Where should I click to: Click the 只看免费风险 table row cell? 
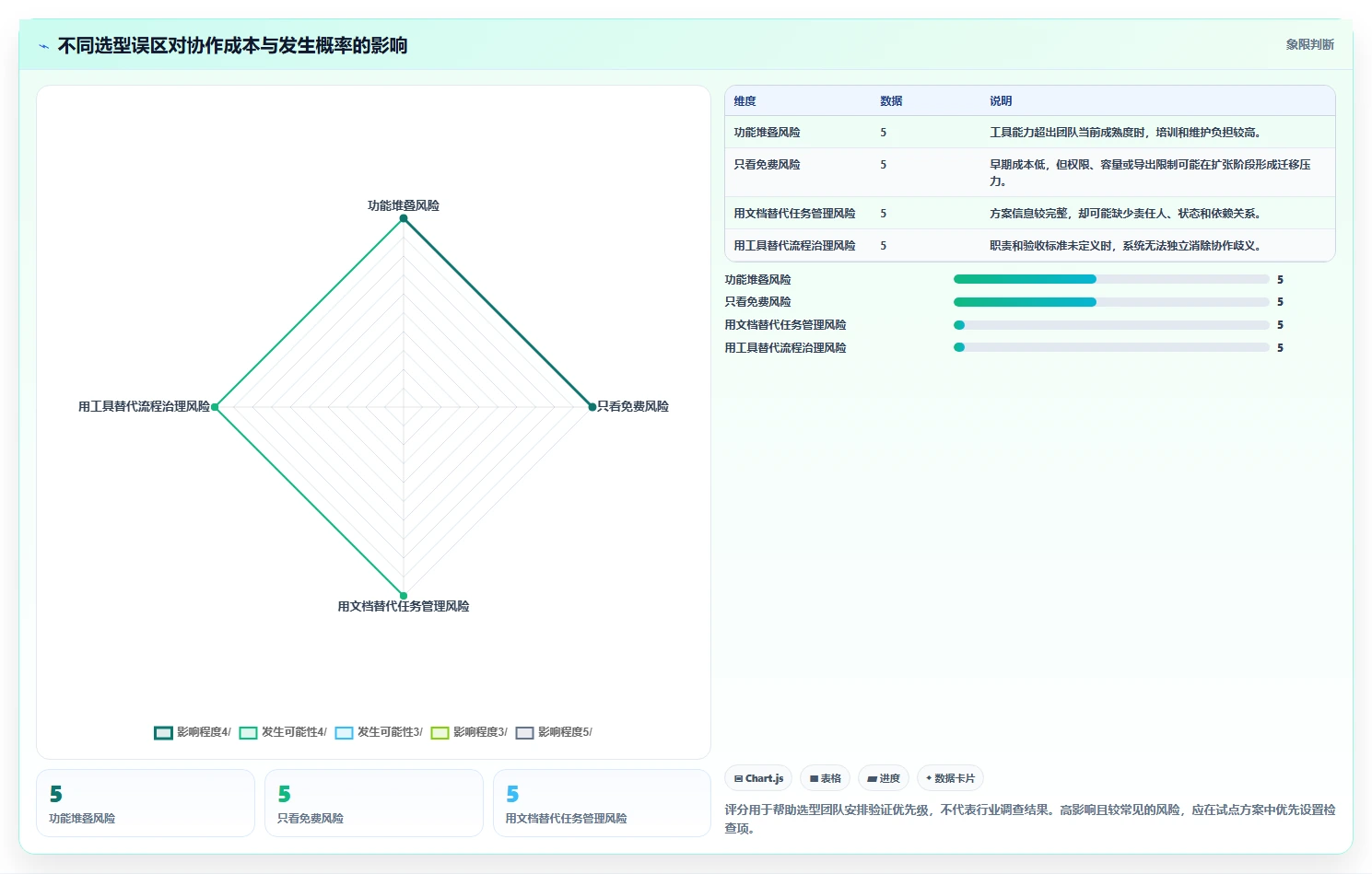pyautogui.click(x=767, y=165)
